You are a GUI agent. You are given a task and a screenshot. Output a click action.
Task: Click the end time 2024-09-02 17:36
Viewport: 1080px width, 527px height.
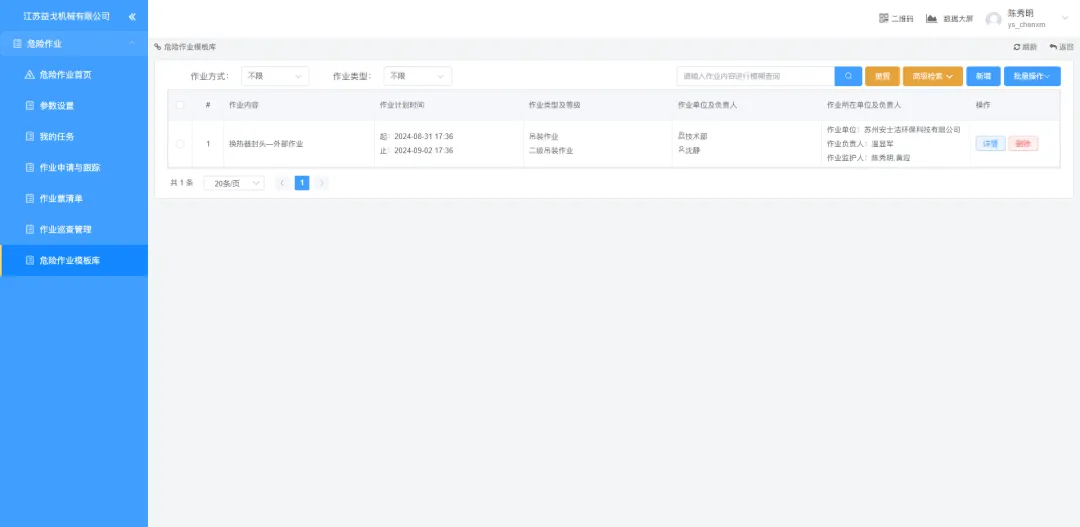(424, 150)
